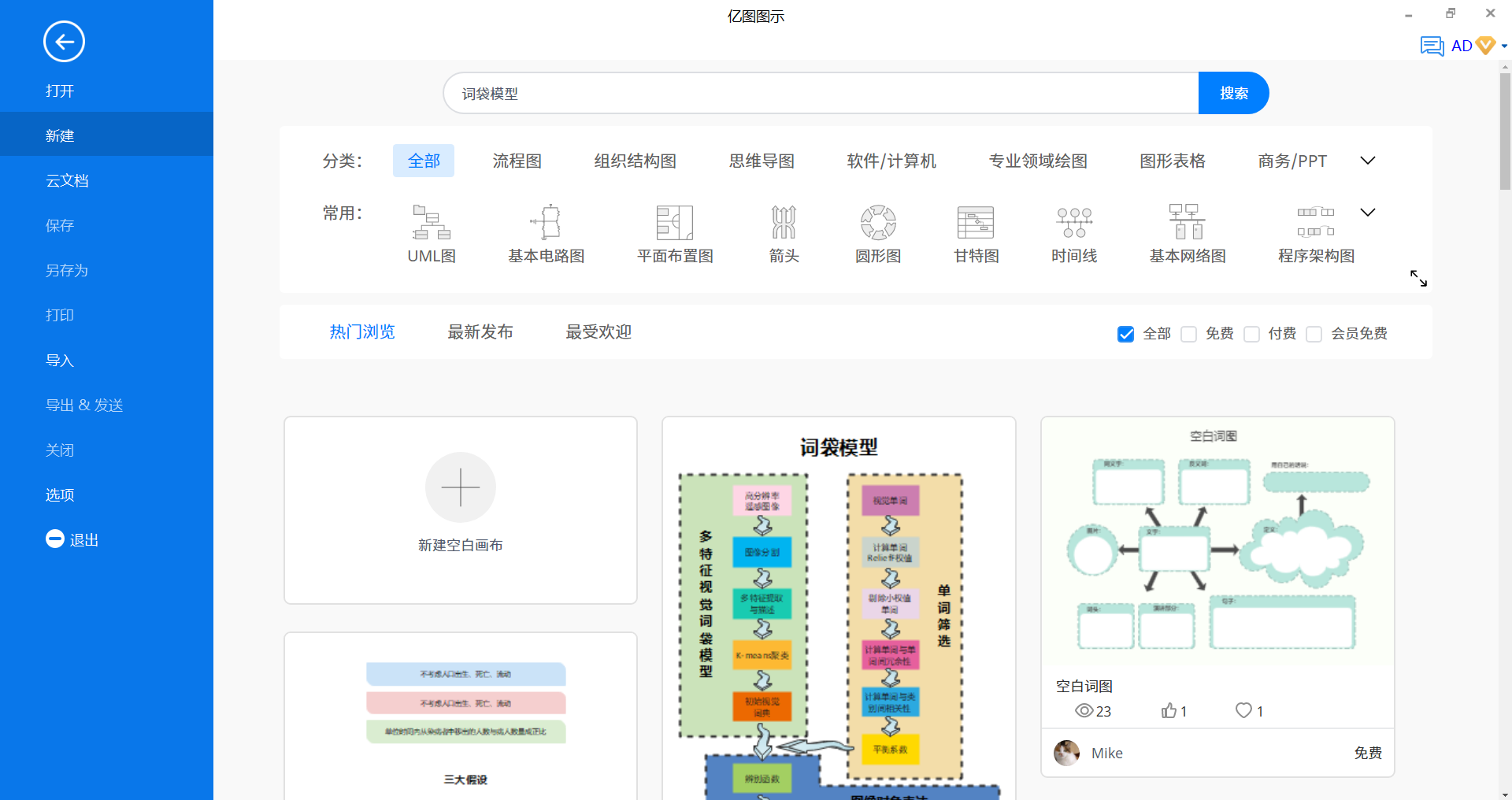Enable the 免费 filter checkbox
1512x800 pixels.
click(x=1189, y=334)
